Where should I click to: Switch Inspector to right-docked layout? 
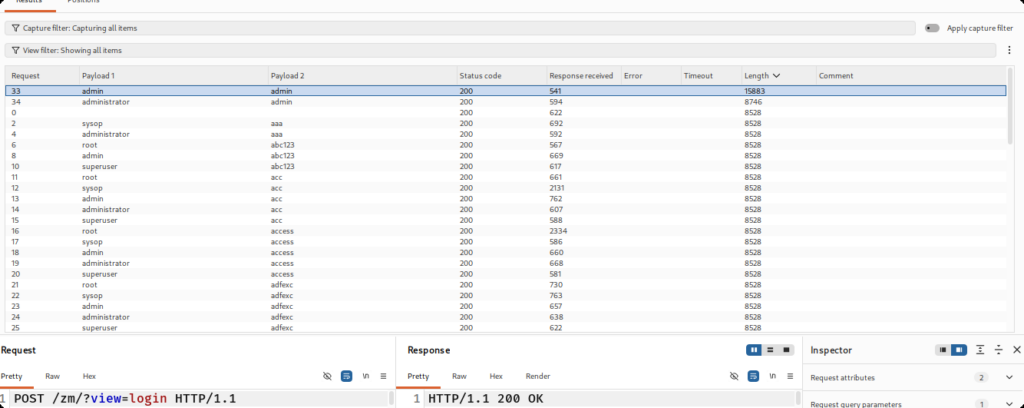pyautogui.click(x=959, y=350)
